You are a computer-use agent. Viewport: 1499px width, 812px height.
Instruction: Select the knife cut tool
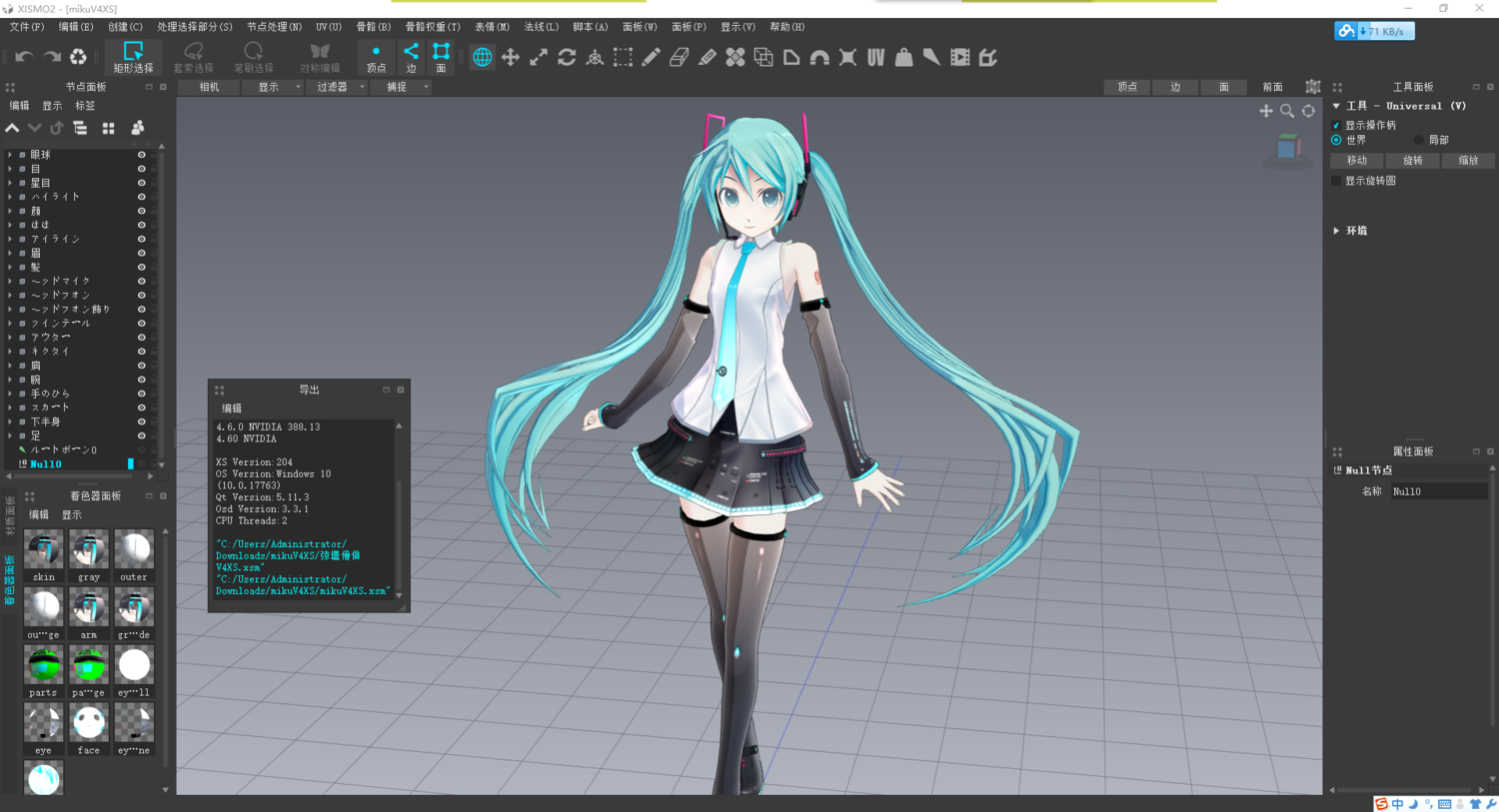click(707, 57)
